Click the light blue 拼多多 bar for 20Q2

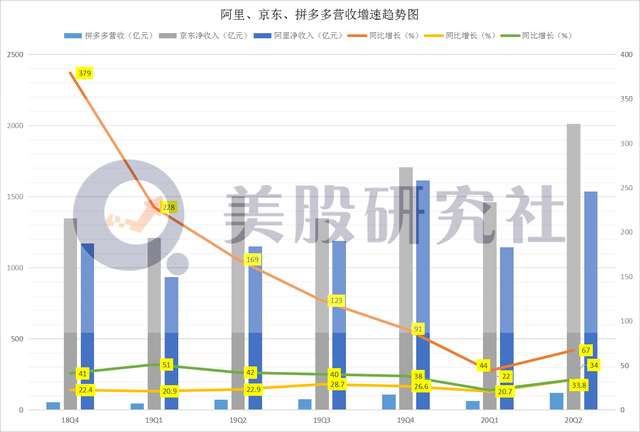pos(556,401)
